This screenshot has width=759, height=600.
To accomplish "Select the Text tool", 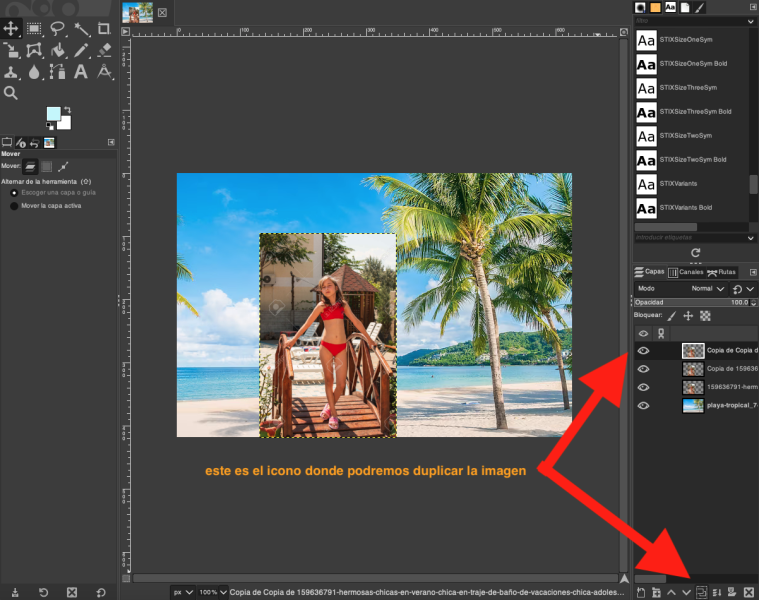I will 81,72.
